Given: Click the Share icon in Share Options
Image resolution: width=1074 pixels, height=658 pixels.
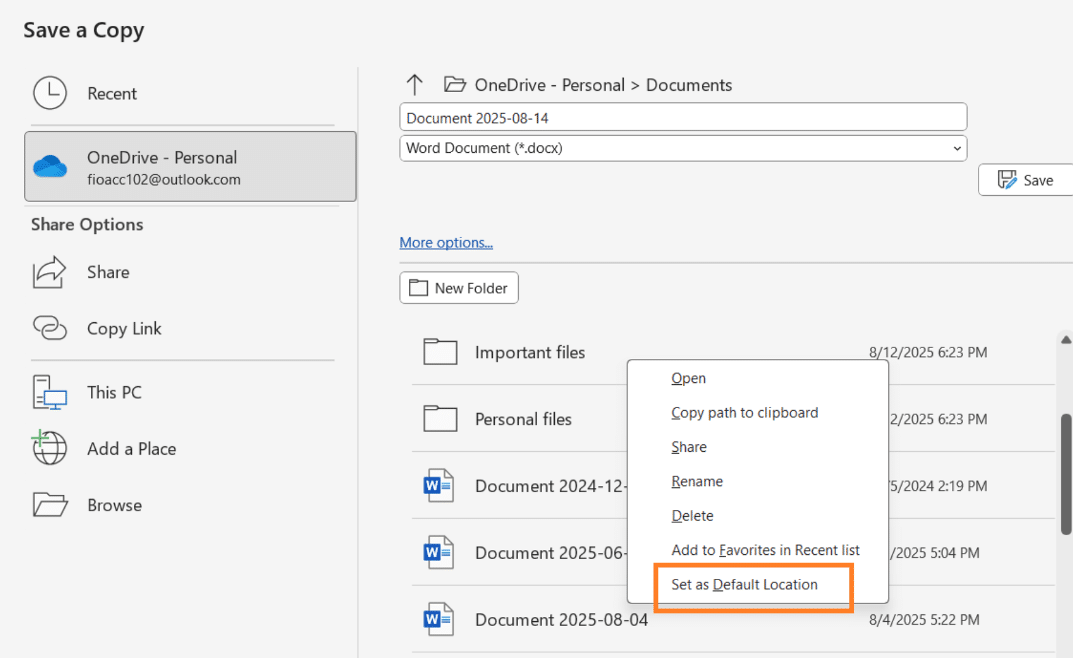Looking at the screenshot, I should pyautogui.click(x=49, y=272).
